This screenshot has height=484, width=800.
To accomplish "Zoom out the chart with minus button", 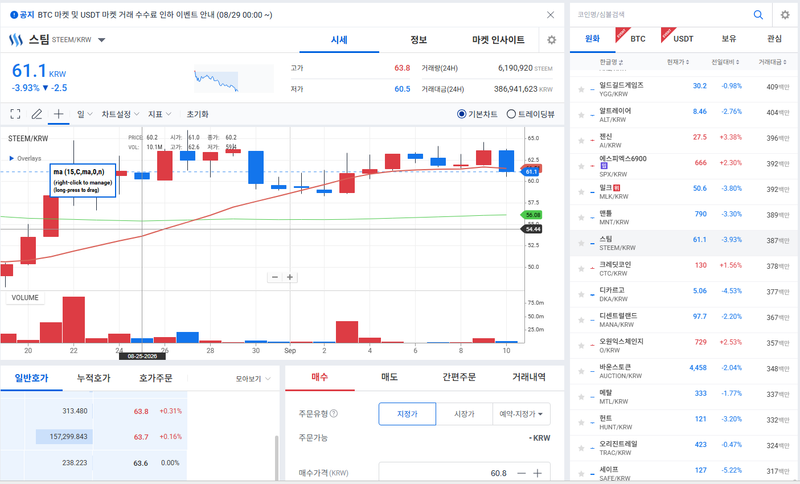I will 275,277.
